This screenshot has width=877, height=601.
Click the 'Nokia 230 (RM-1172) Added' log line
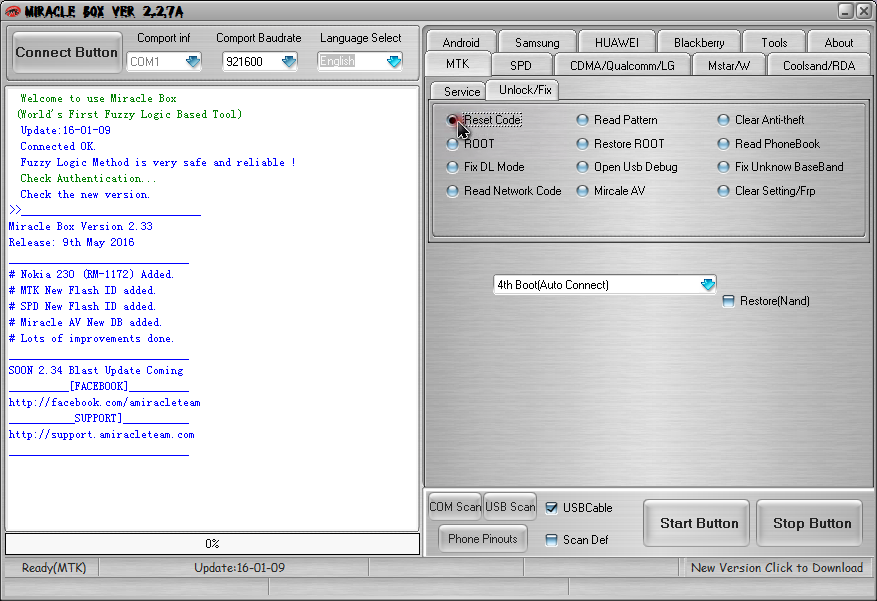pyautogui.click(x=91, y=275)
